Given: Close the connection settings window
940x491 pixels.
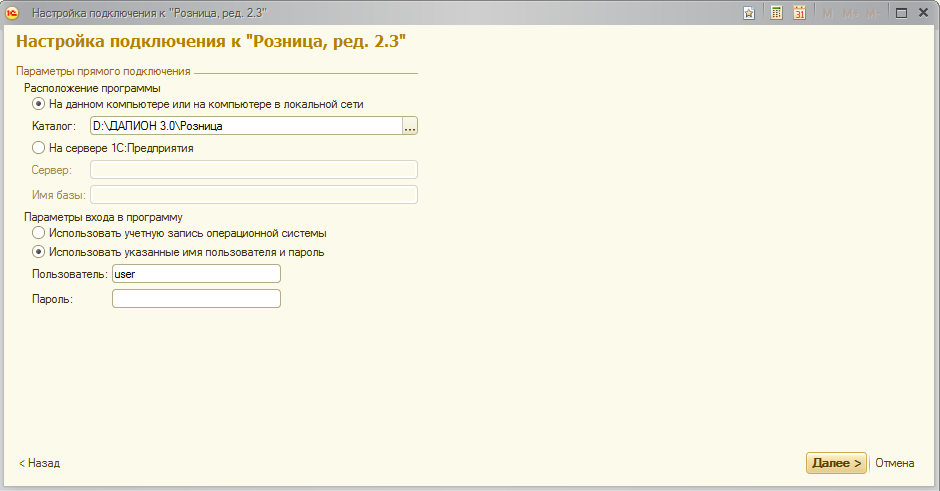Looking at the screenshot, I should 924,13.
